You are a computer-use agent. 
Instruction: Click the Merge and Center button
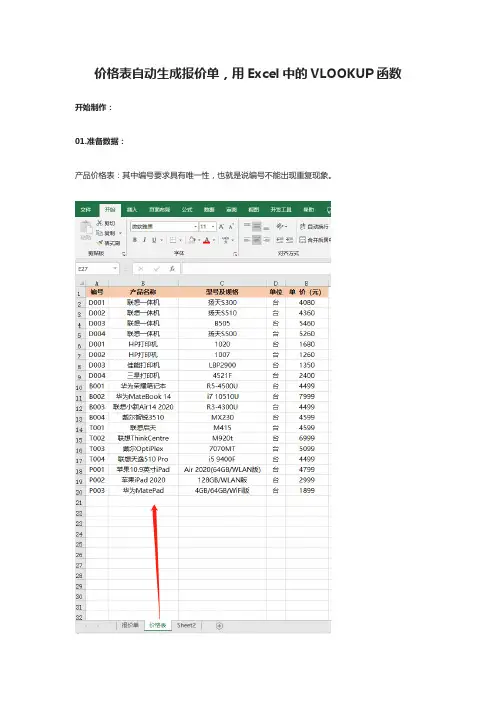point(315,240)
